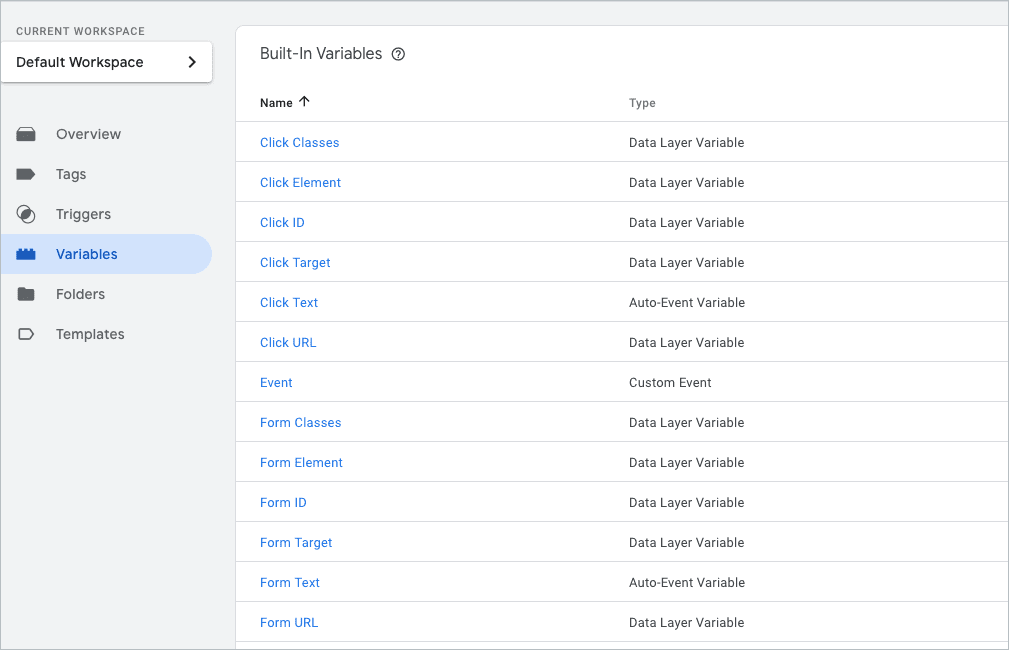Viewport: 1009px width, 650px height.
Task: Click the Variables brick icon
Action: click(x=26, y=254)
